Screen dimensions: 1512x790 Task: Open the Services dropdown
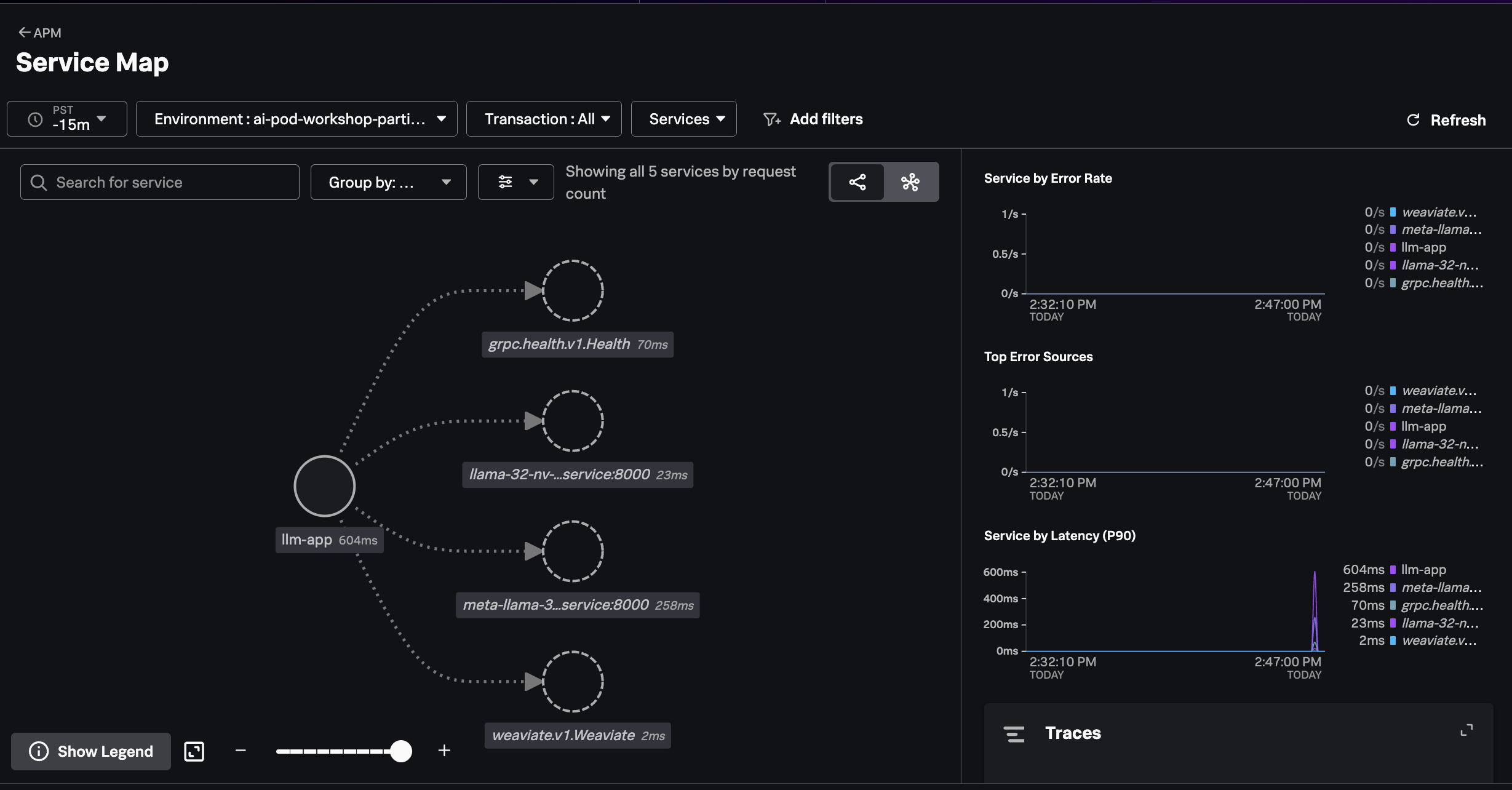(683, 119)
